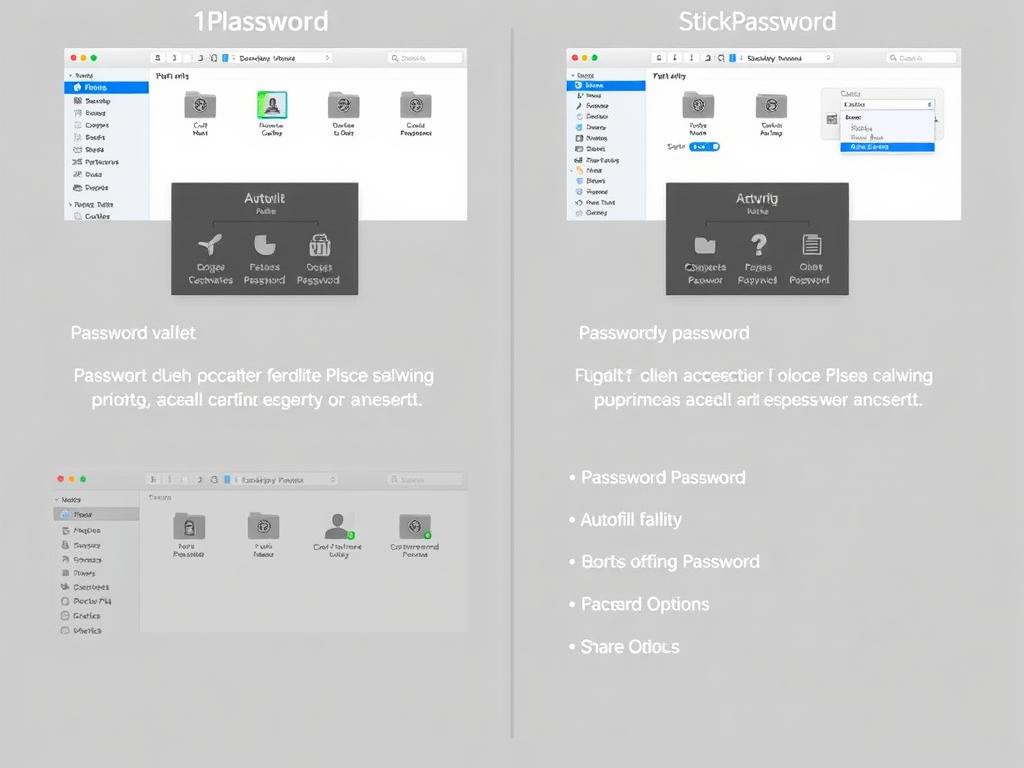This screenshot has height=768, width=1024.
Task: Click 'Share Otious' bullet text
Action: 630,647
